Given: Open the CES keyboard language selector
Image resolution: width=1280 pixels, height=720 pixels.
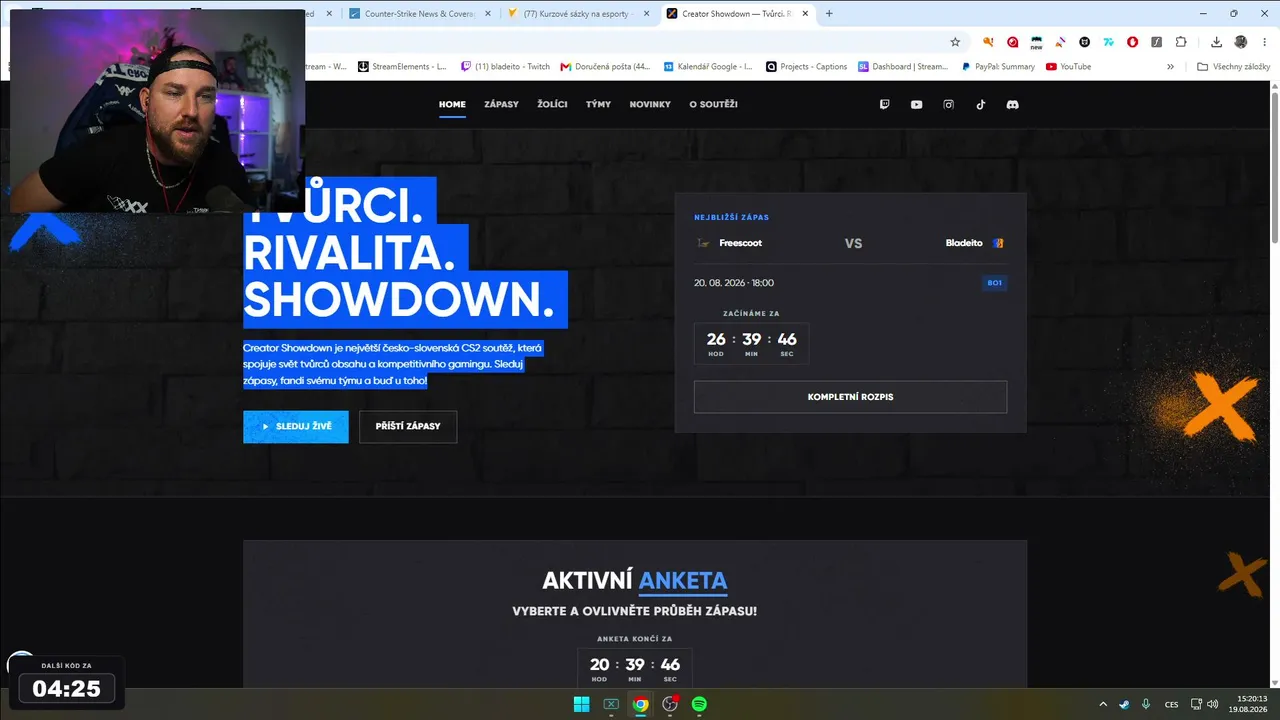Looking at the screenshot, I should [1171, 704].
